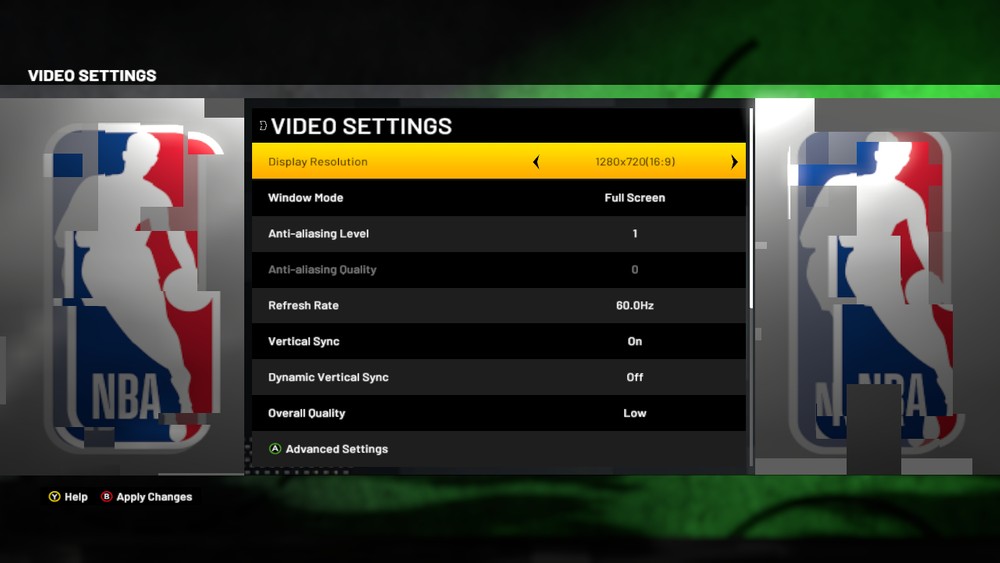Click the right arrow on Display Resolution
The width and height of the screenshot is (1000, 563).
click(x=733, y=162)
